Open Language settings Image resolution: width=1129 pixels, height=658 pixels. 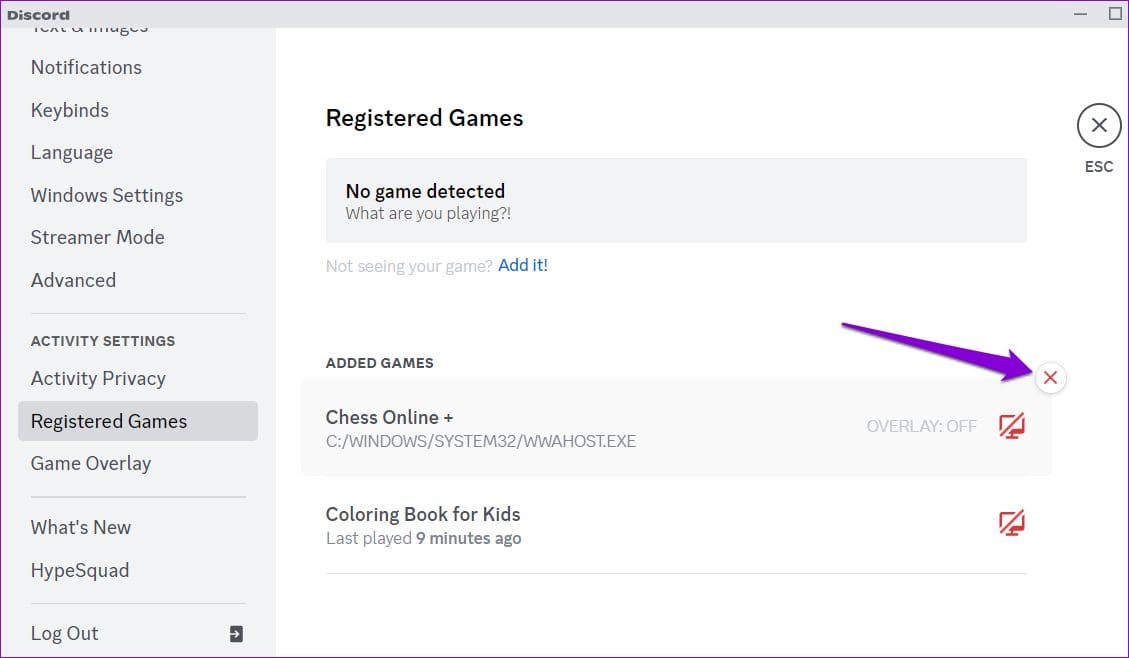click(72, 153)
